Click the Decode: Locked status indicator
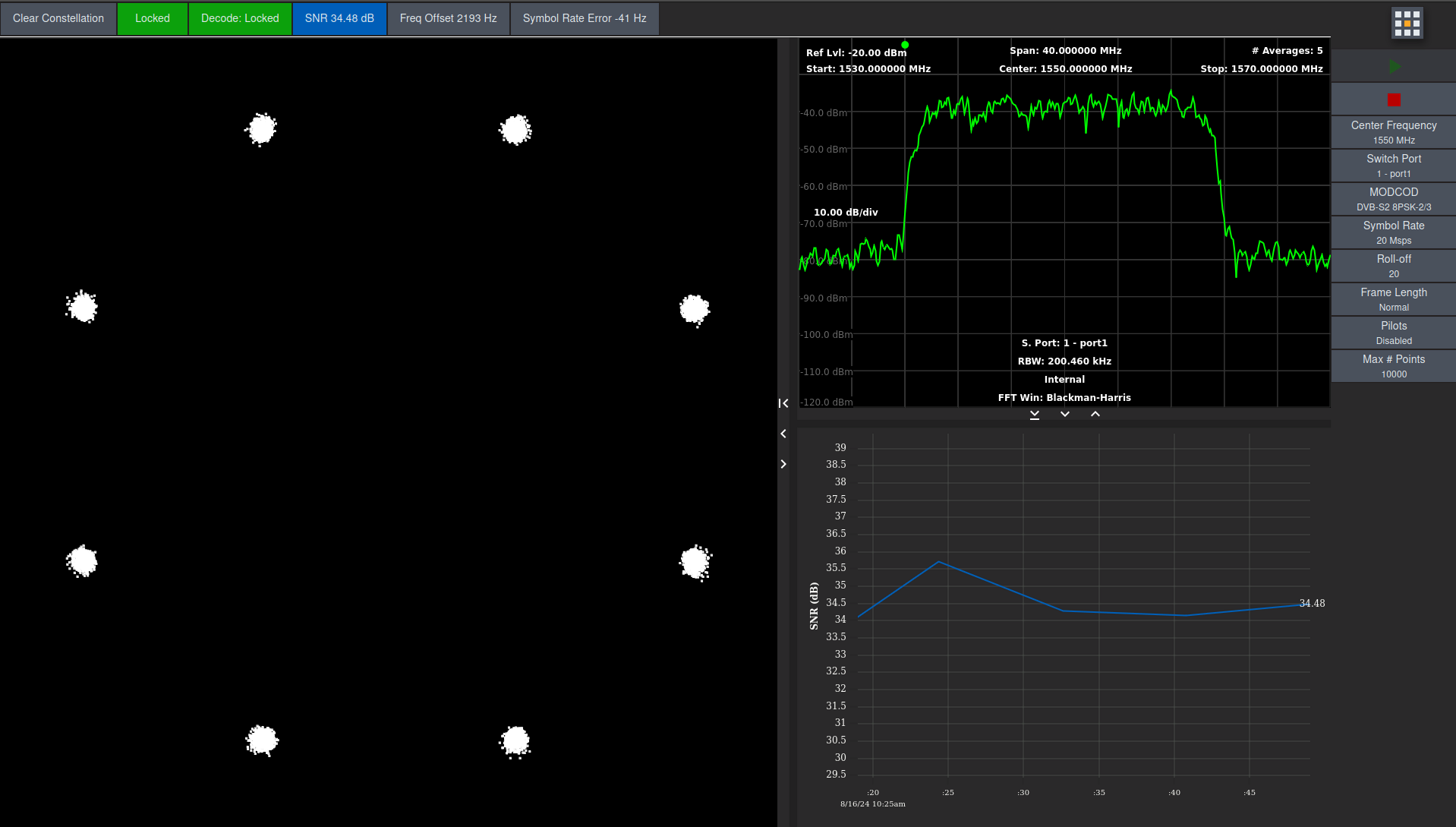1456x827 pixels. pos(240,18)
